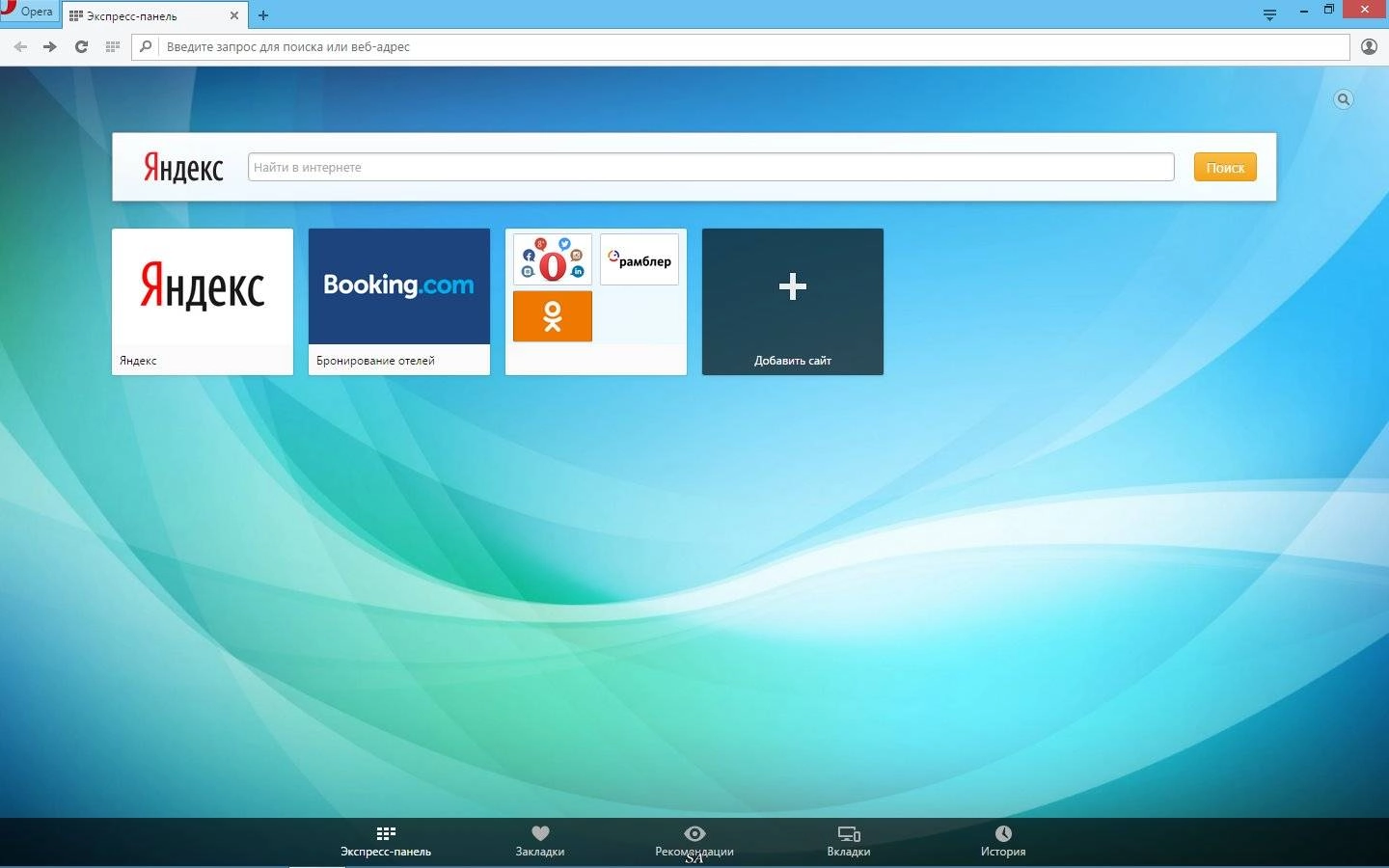Open the user account profile icon
Viewport: 1389px width, 868px height.
(1369, 46)
